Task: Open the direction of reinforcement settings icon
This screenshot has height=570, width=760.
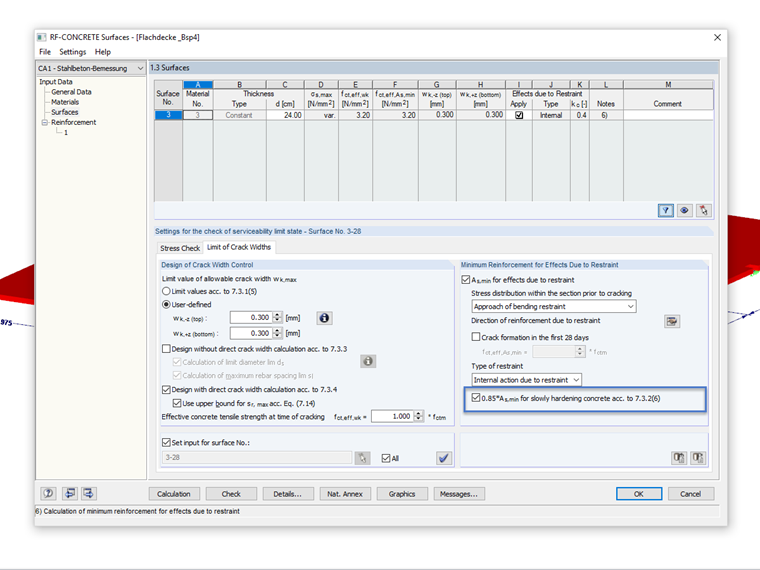Action: [x=671, y=321]
